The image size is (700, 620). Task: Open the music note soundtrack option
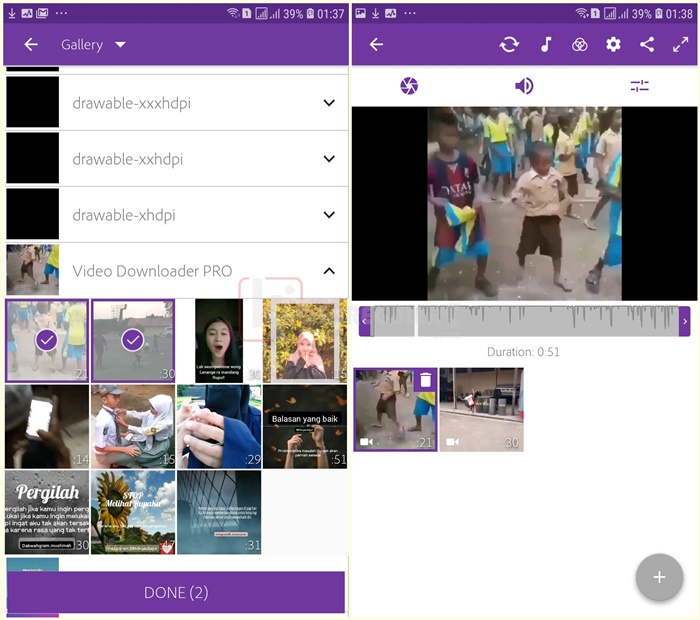coord(546,44)
